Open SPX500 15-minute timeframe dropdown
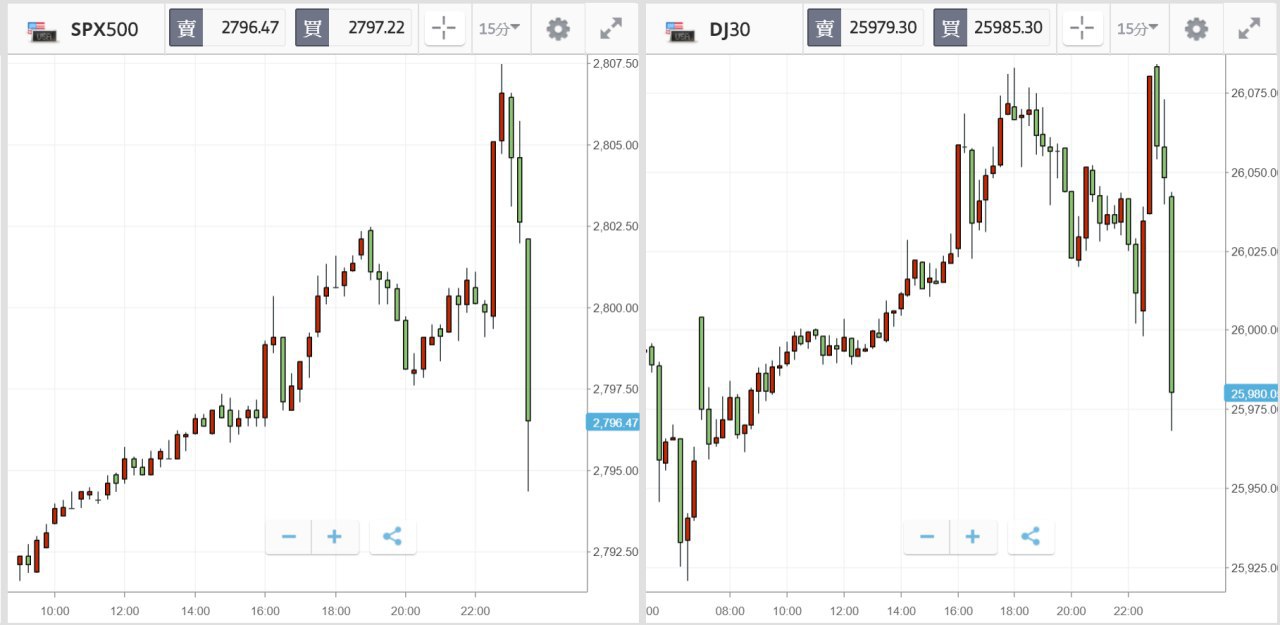This screenshot has width=1280, height=625. click(x=499, y=29)
